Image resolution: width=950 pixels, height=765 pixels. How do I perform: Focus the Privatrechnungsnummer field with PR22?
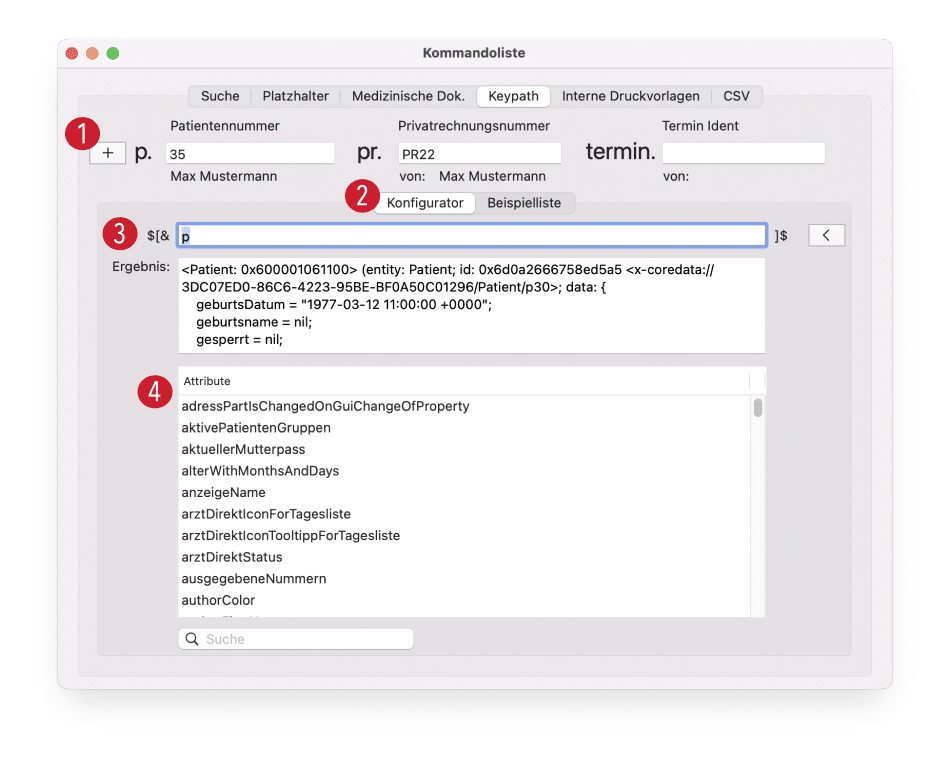479,153
